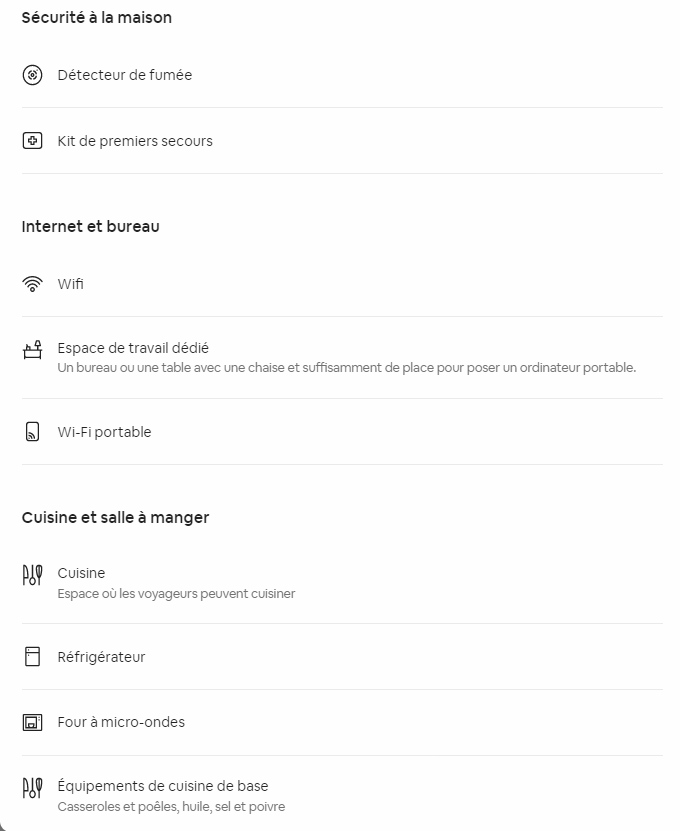Click the Réfrigérateur text label
The width and height of the screenshot is (680, 831).
tap(102, 657)
